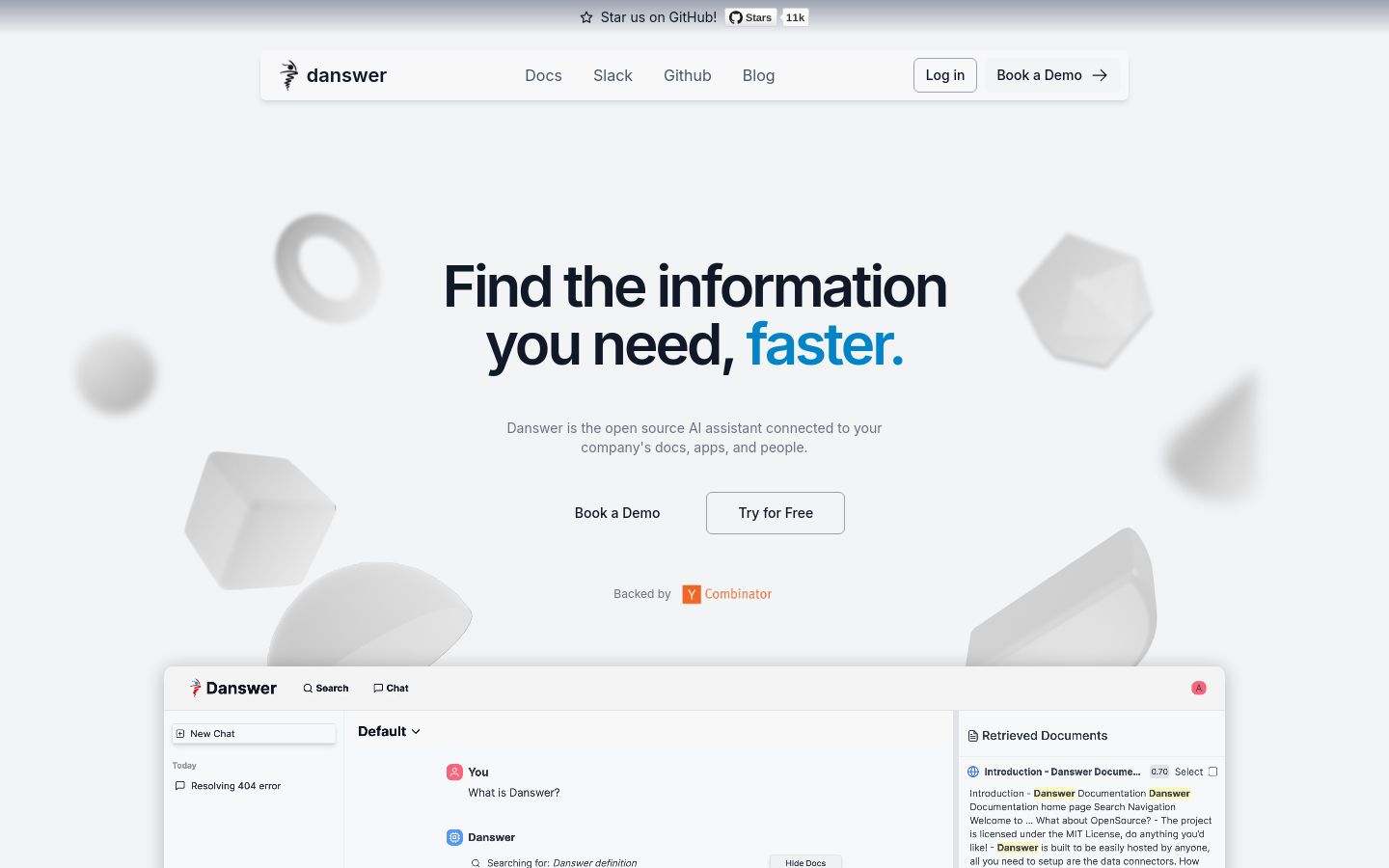Click the Danswer assistant avatar icon
1389x868 pixels.
(x=454, y=837)
